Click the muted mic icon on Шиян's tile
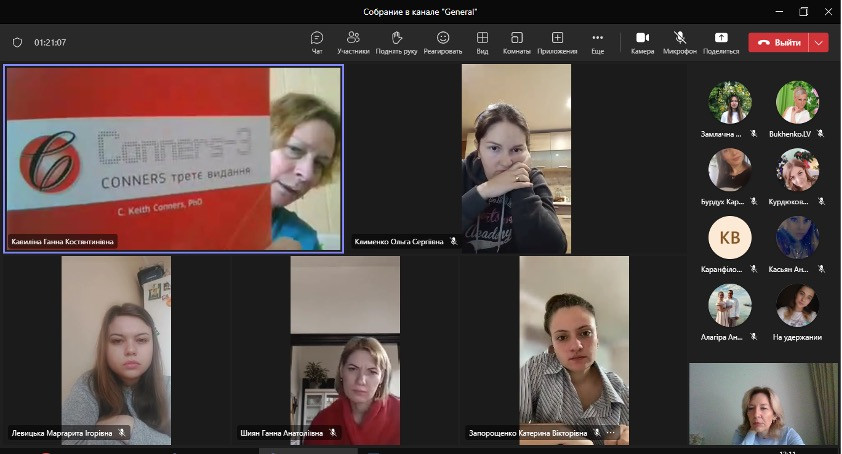This screenshot has height=454, width=842. [x=333, y=433]
